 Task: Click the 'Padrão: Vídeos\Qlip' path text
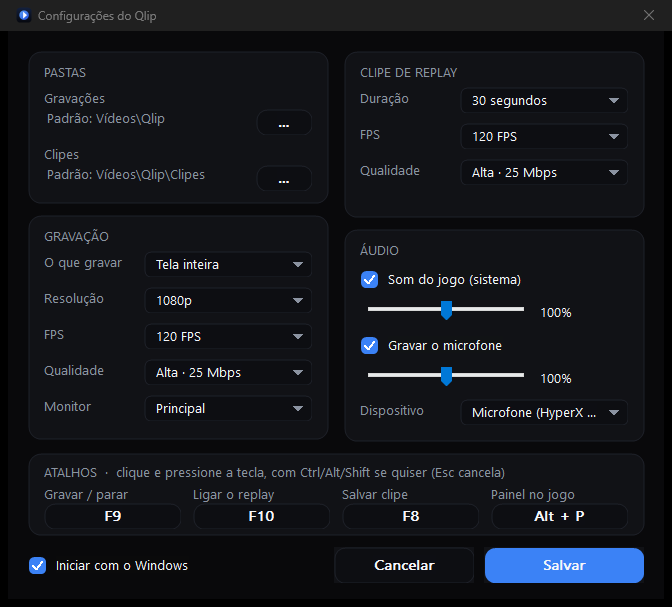(105, 119)
